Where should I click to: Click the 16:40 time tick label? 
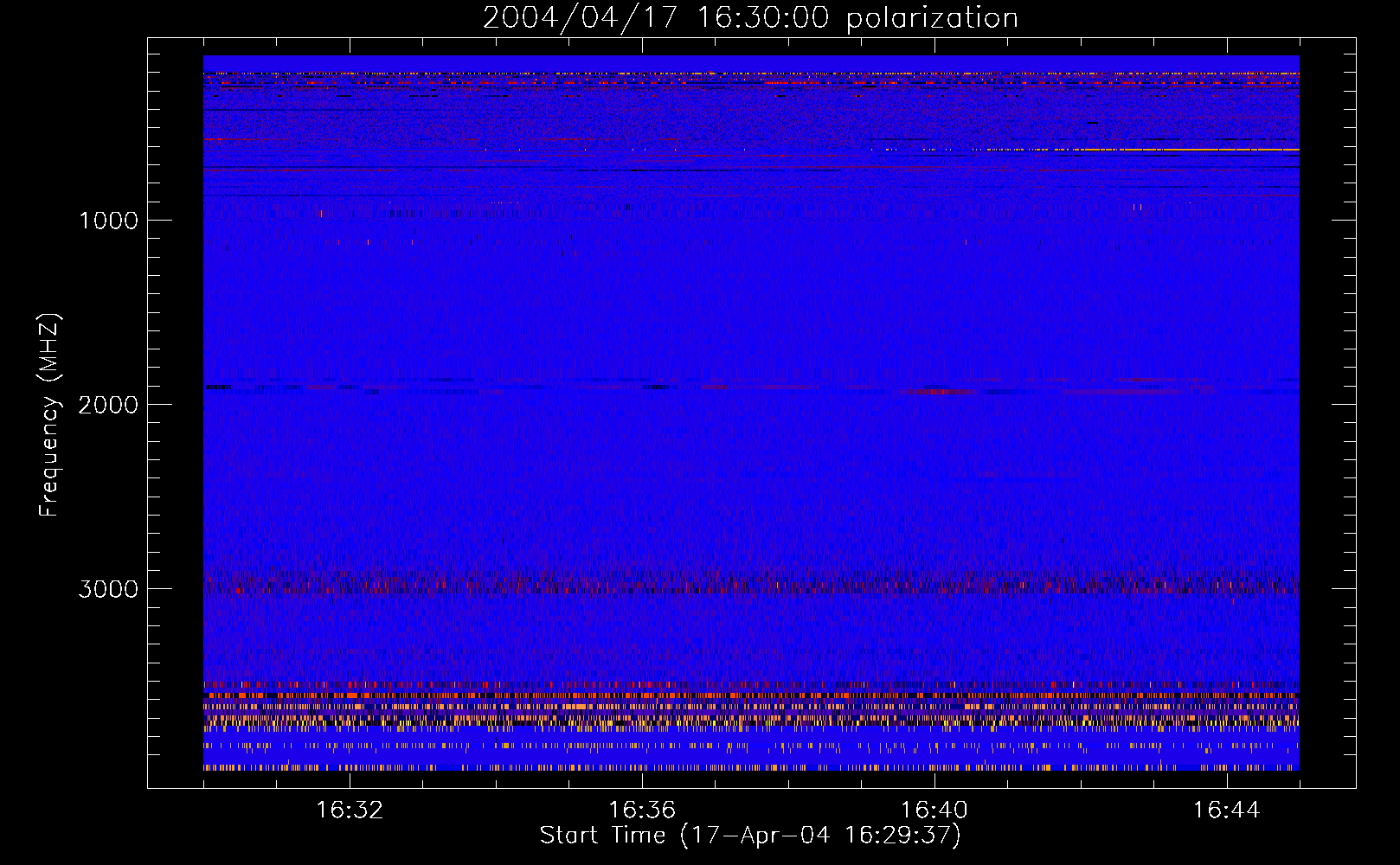click(x=934, y=811)
